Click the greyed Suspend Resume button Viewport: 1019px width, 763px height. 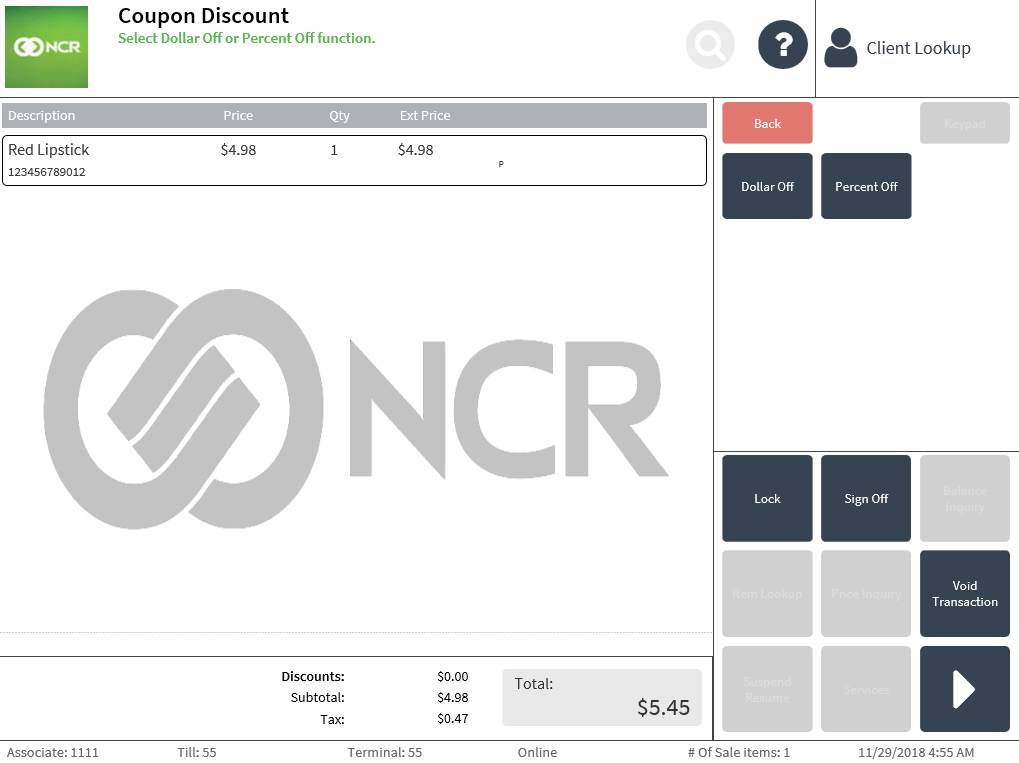pos(767,689)
